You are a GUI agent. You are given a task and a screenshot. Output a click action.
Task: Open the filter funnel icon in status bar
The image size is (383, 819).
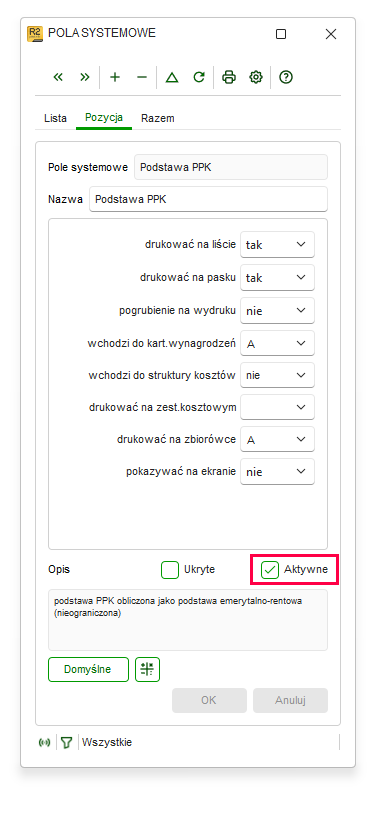(66, 742)
